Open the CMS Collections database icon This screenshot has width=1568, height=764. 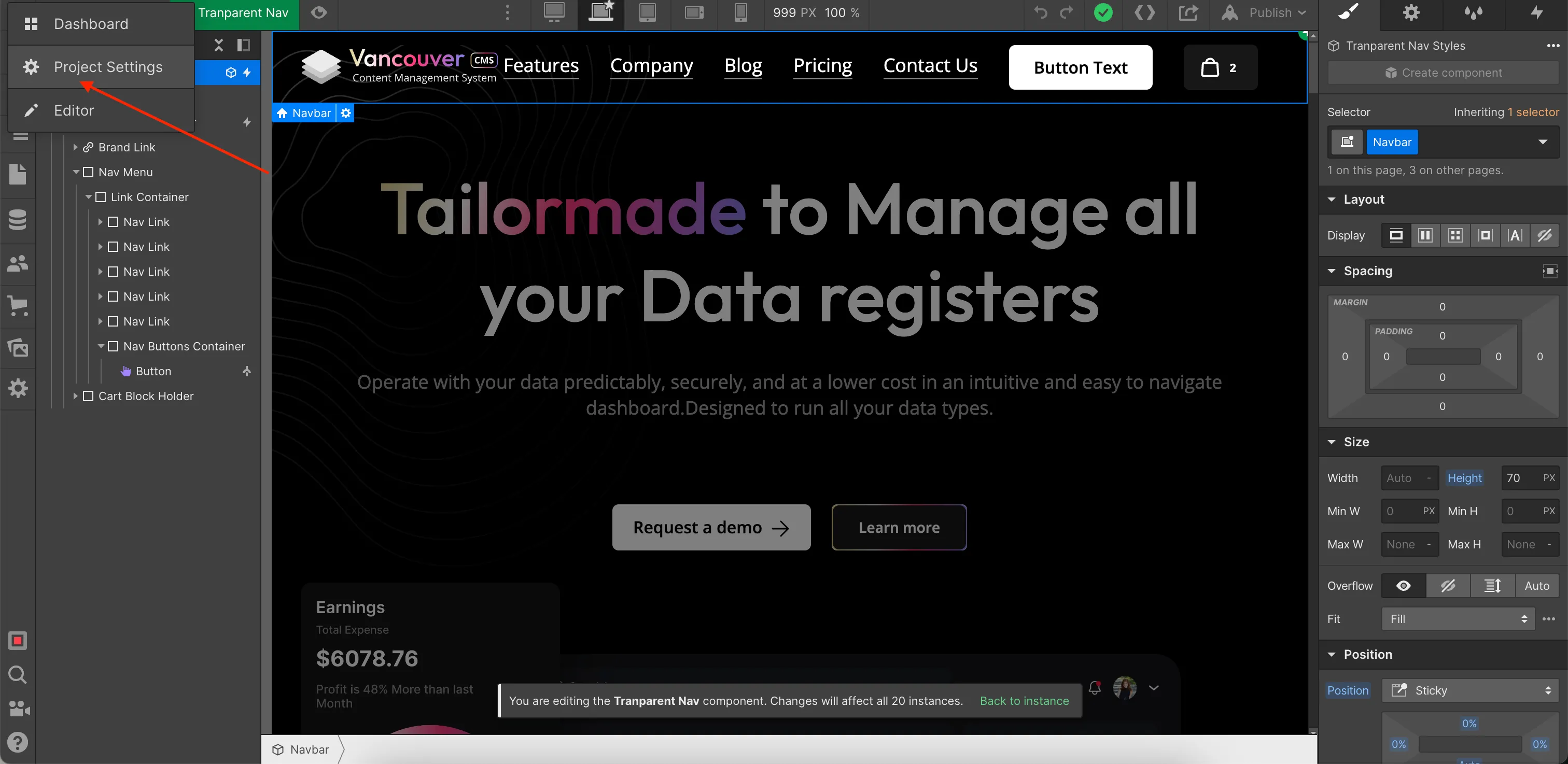(x=18, y=220)
